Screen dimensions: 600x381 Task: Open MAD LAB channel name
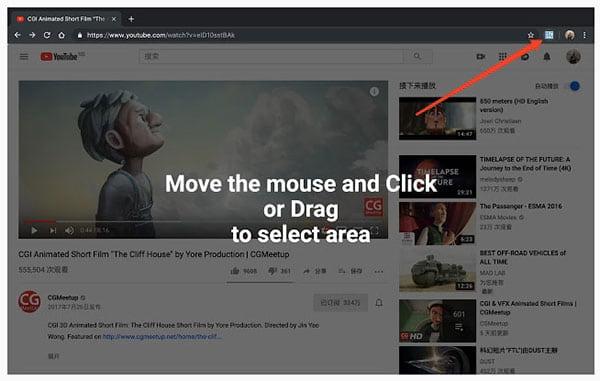click(492, 273)
